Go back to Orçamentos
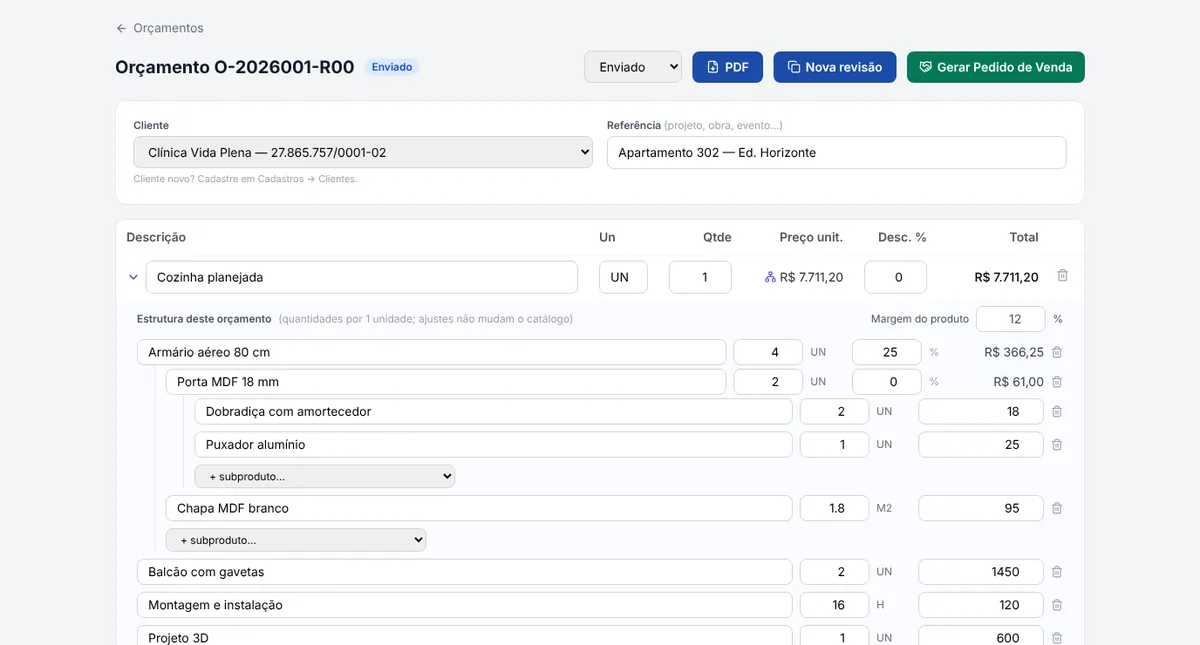 [160, 28]
